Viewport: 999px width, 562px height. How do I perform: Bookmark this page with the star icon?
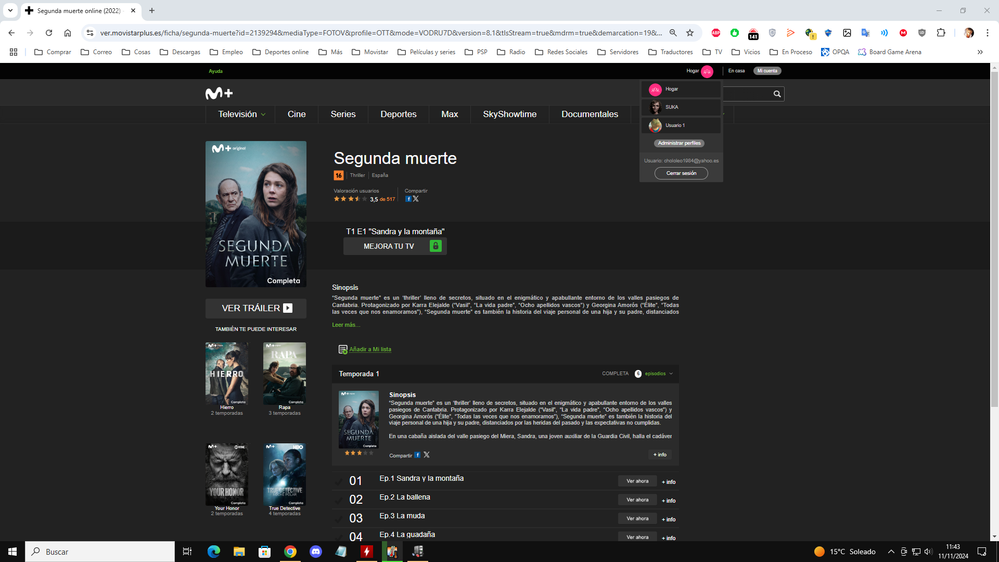[x=690, y=33]
